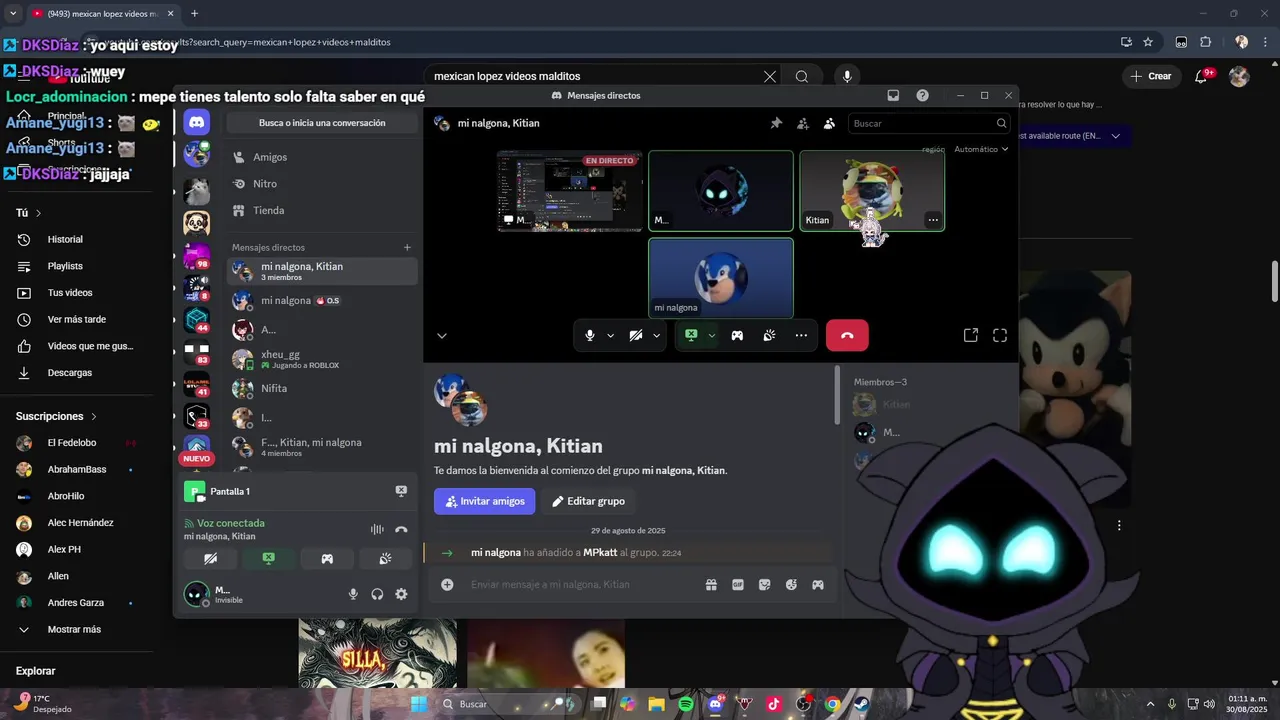The image size is (1280, 720).
Task: Go to Discord home direct messages
Action: (197, 122)
